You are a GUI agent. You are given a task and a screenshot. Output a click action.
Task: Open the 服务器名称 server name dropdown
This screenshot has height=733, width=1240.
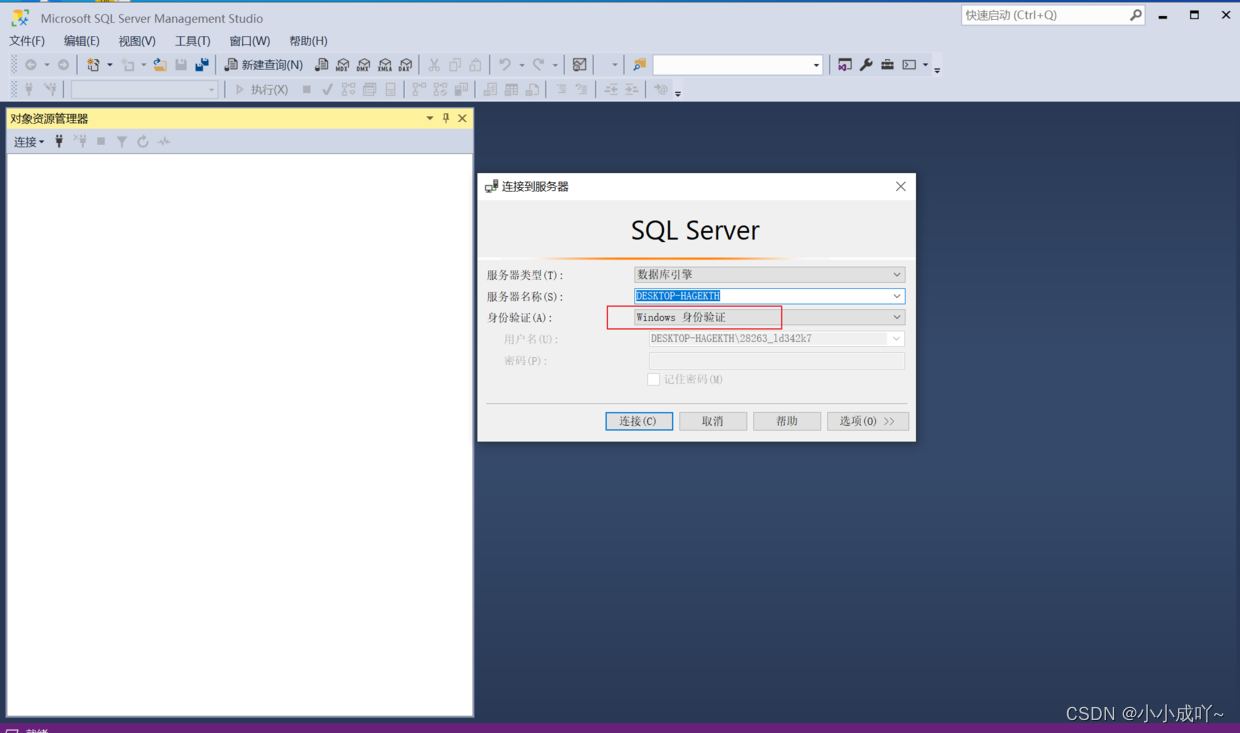(897, 296)
